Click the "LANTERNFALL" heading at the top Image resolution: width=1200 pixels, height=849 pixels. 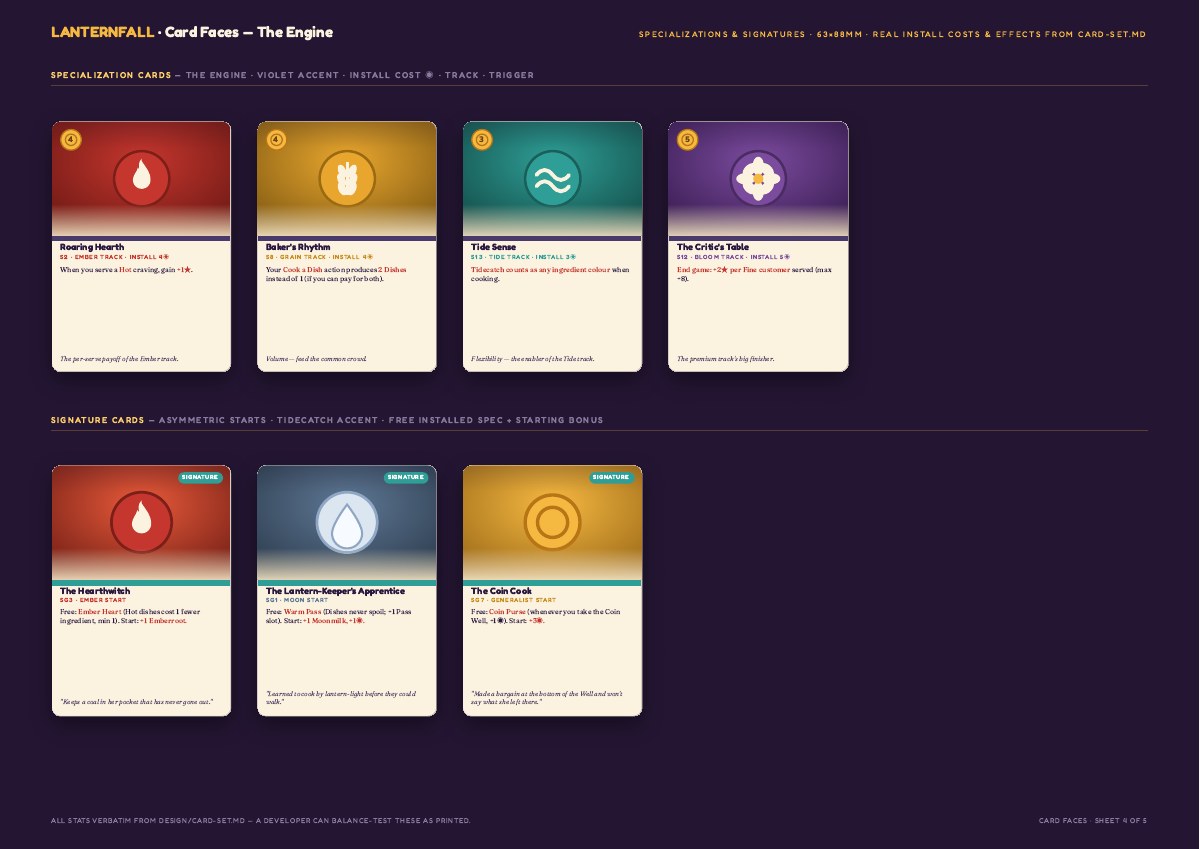(103, 32)
